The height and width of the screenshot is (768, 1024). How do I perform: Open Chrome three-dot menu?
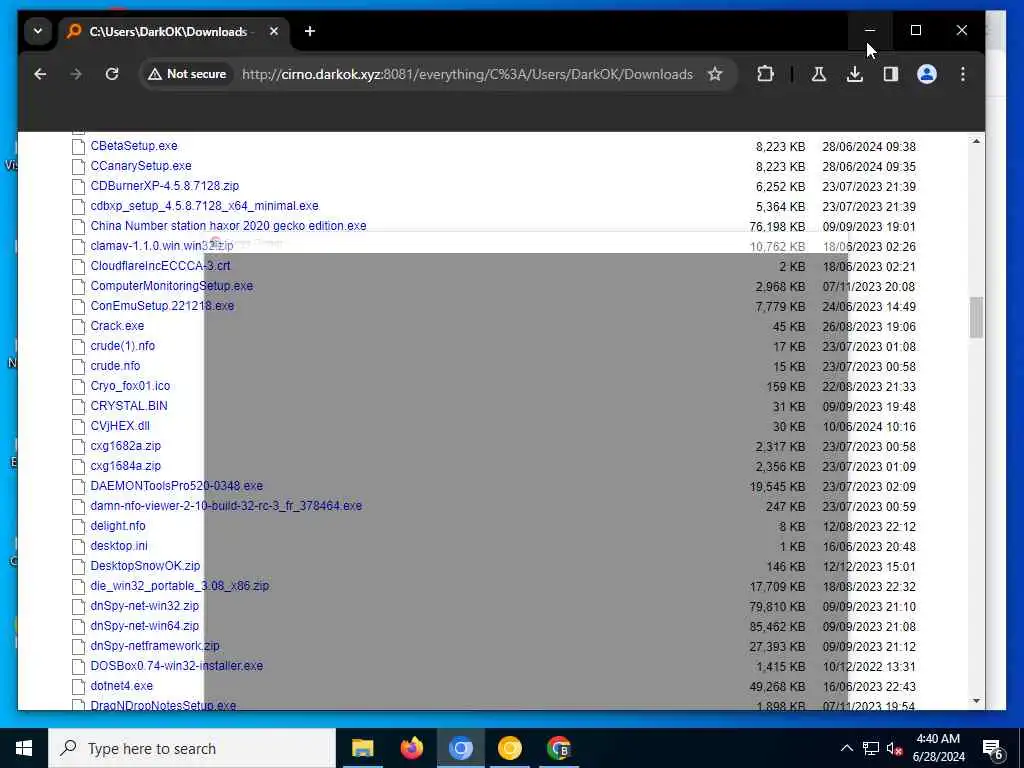point(963,74)
